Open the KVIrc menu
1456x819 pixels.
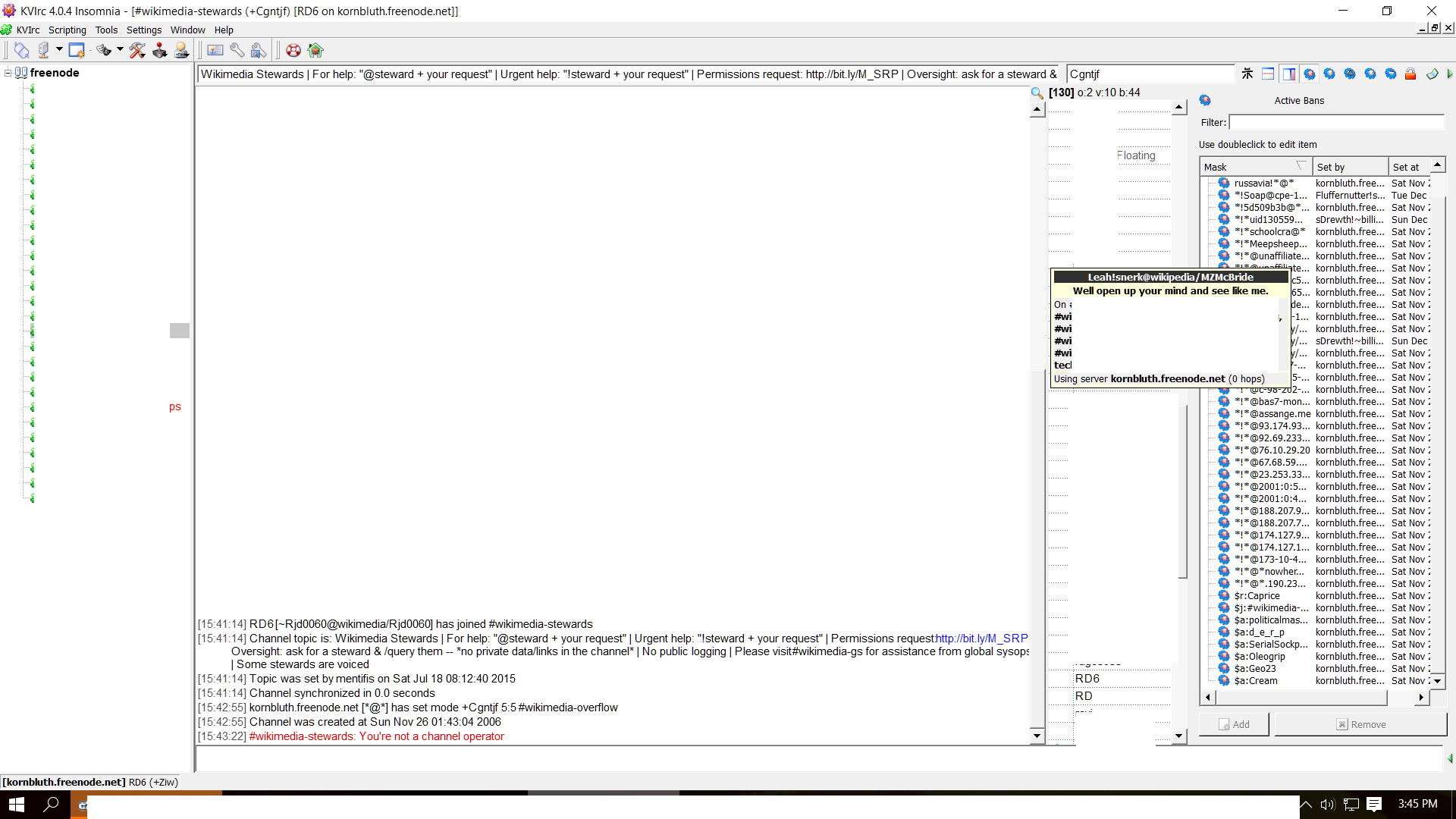coord(28,30)
